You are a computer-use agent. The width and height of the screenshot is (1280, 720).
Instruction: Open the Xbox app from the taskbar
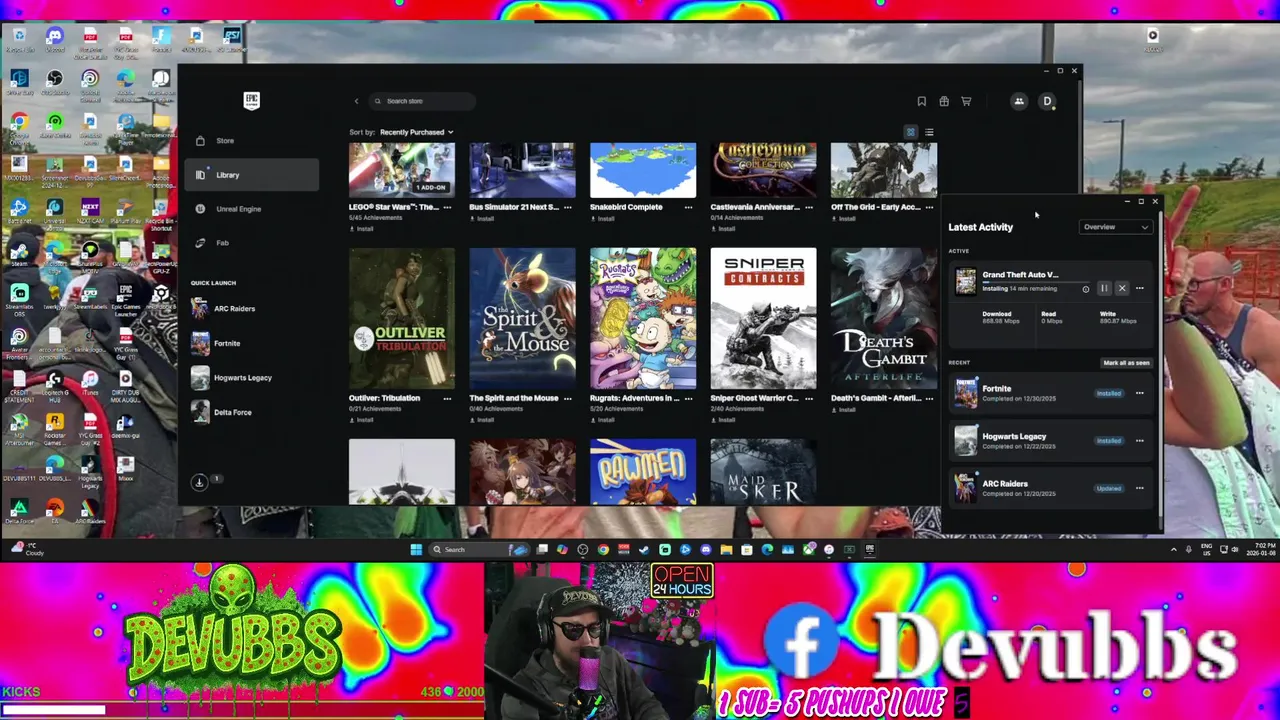[x=808, y=549]
